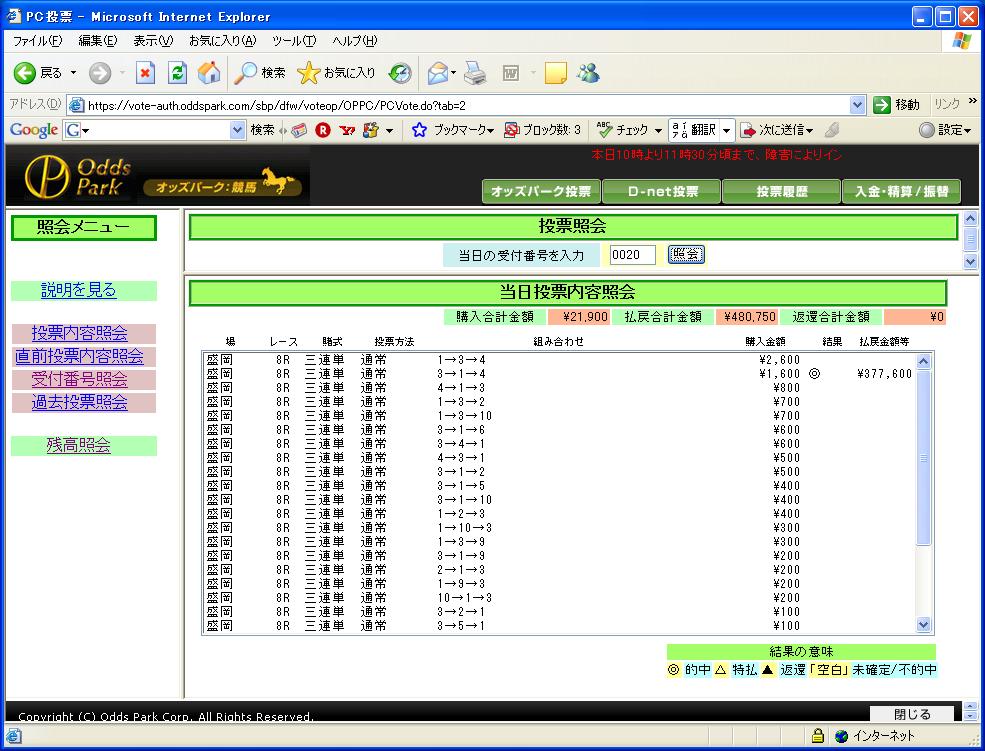The image size is (985, 751).
Task: Open the 翻訳 translate dropdown arrow
Action: tap(727, 131)
